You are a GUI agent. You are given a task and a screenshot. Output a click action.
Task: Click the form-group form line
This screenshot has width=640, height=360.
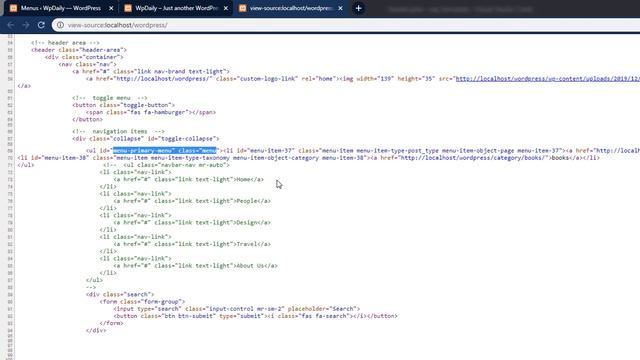(x=142, y=302)
